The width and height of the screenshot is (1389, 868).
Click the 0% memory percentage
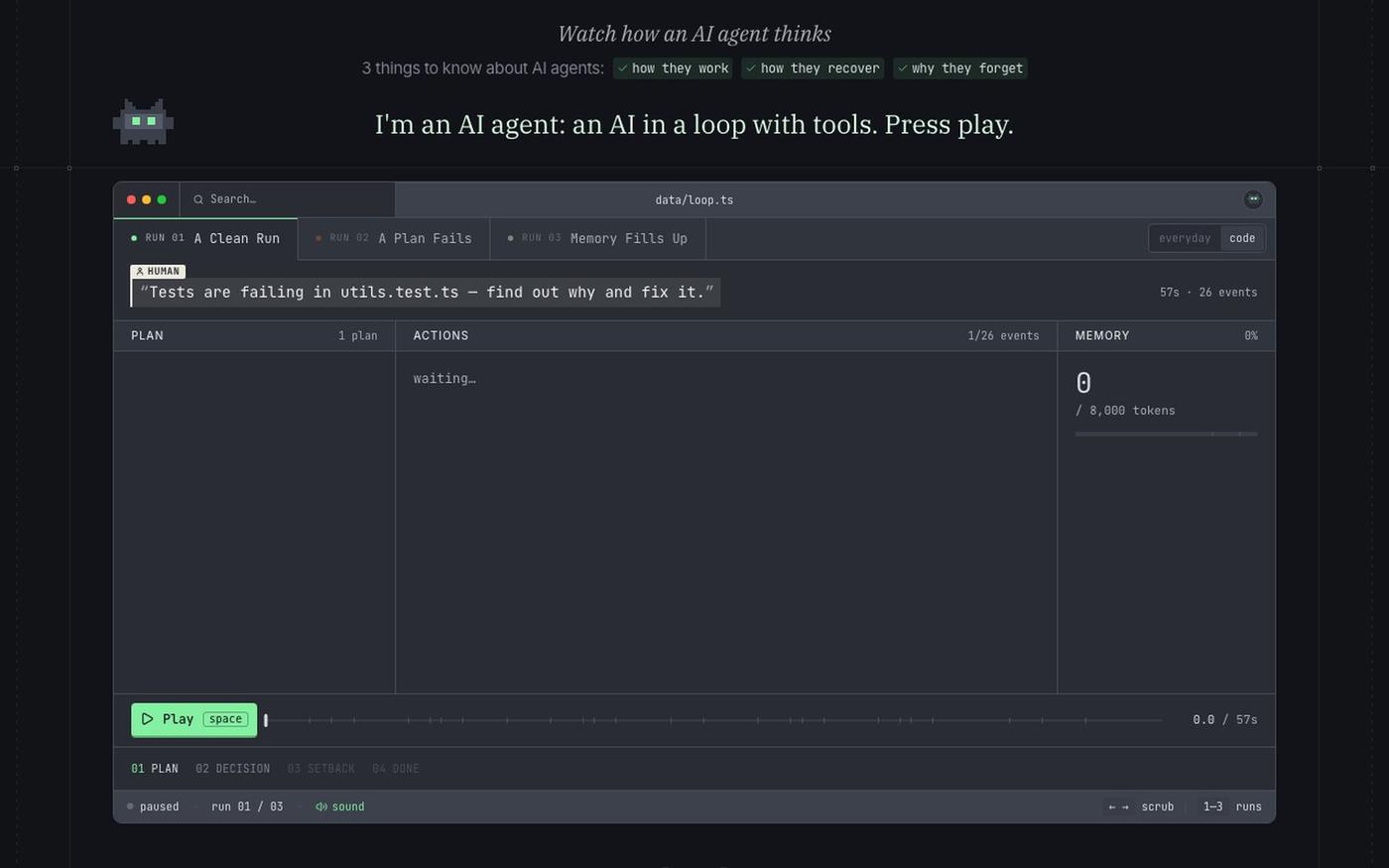(1251, 335)
